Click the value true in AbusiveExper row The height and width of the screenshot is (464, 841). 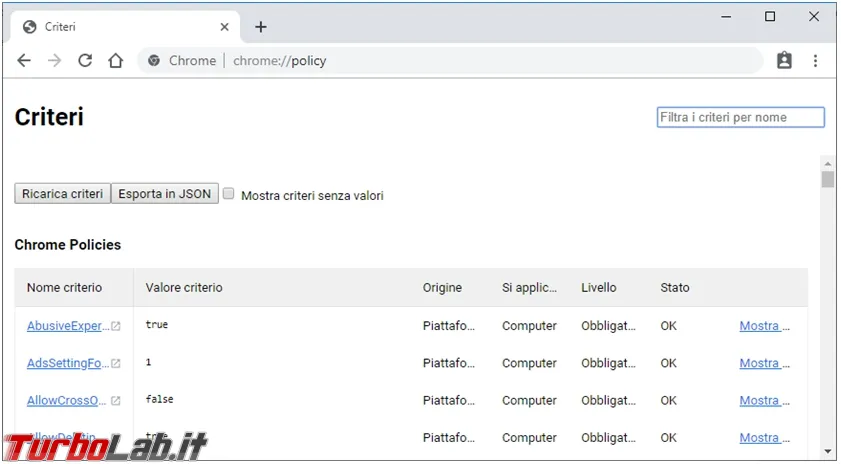coord(157,325)
